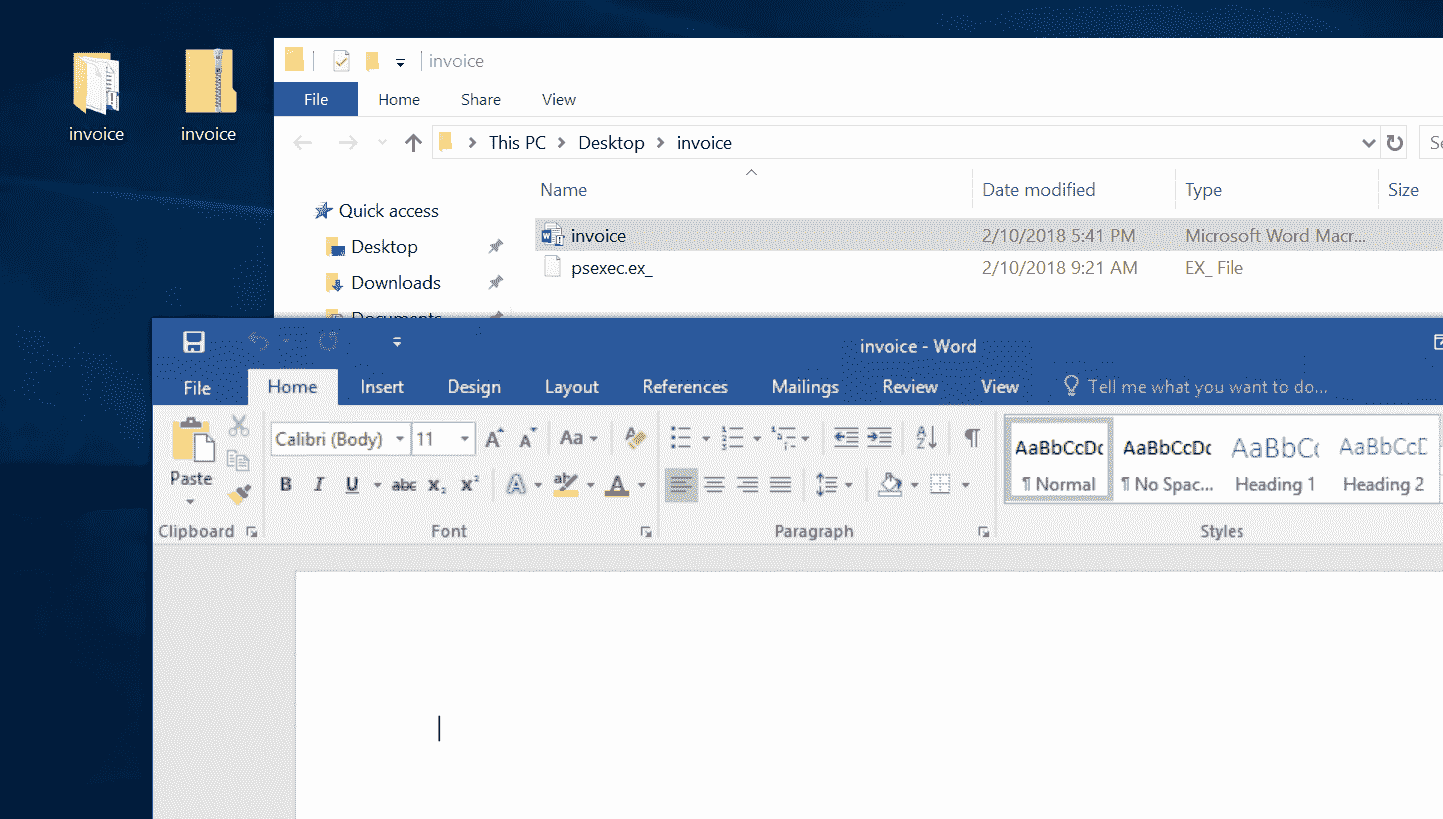Image resolution: width=1443 pixels, height=819 pixels.
Task: Clear all formatting eraser icon
Action: point(634,438)
